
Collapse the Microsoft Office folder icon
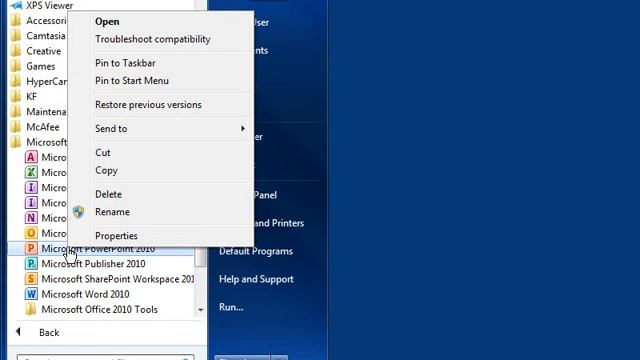(x=16, y=142)
